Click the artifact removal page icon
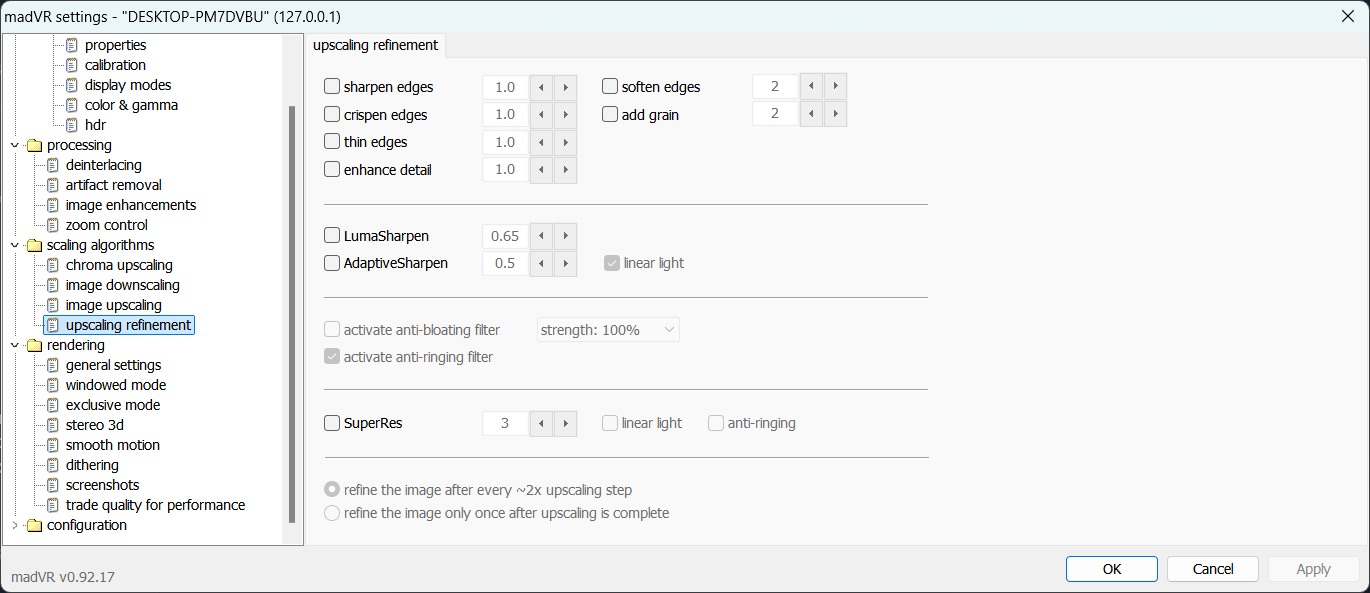The width and height of the screenshot is (1370, 593). (53, 185)
